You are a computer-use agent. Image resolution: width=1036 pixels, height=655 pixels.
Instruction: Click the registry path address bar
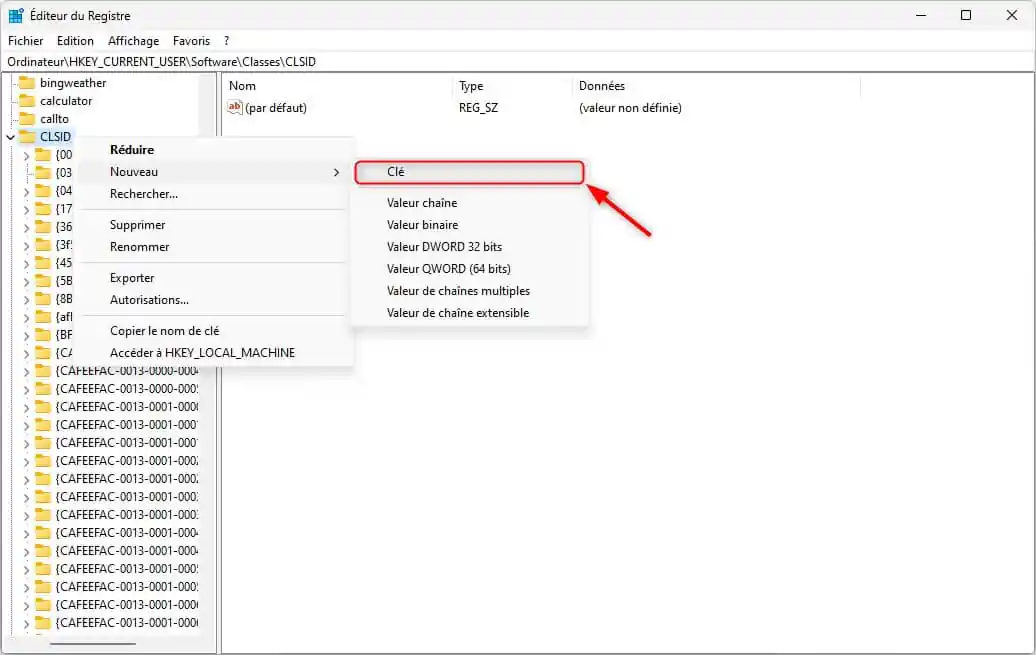(x=517, y=61)
